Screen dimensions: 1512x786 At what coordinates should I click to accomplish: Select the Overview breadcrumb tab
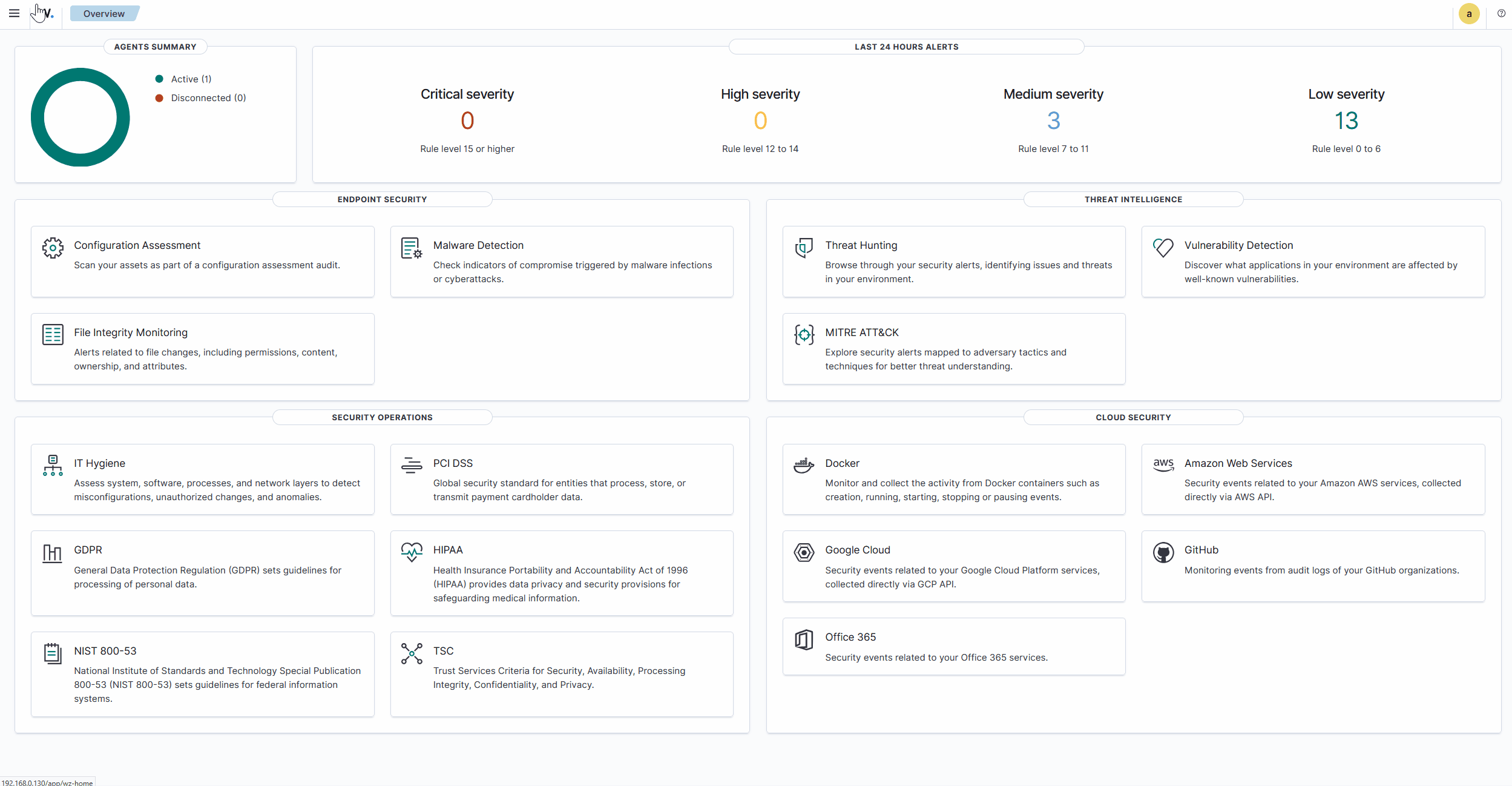click(104, 13)
